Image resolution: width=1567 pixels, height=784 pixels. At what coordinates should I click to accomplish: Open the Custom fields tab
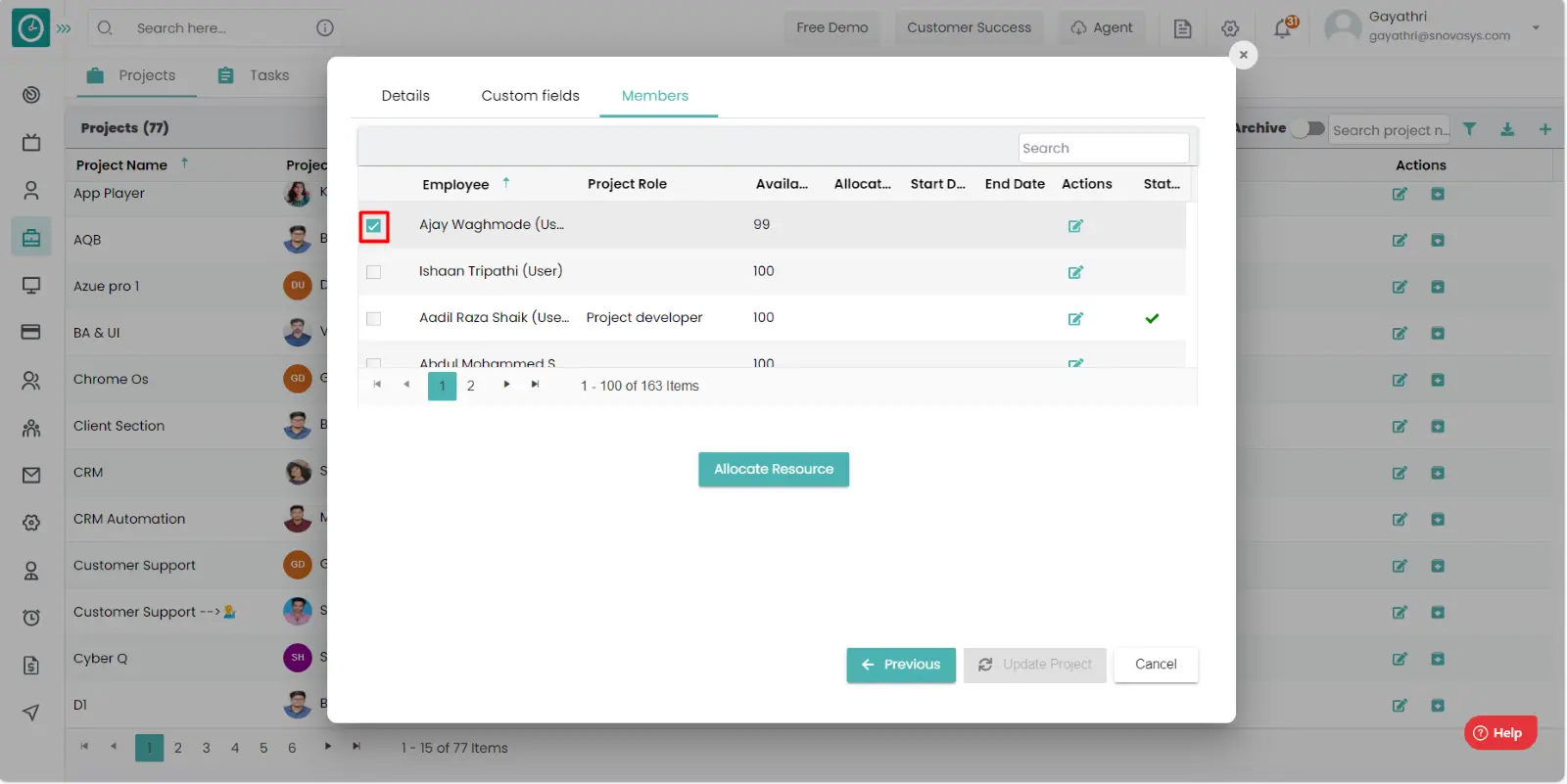(x=530, y=96)
